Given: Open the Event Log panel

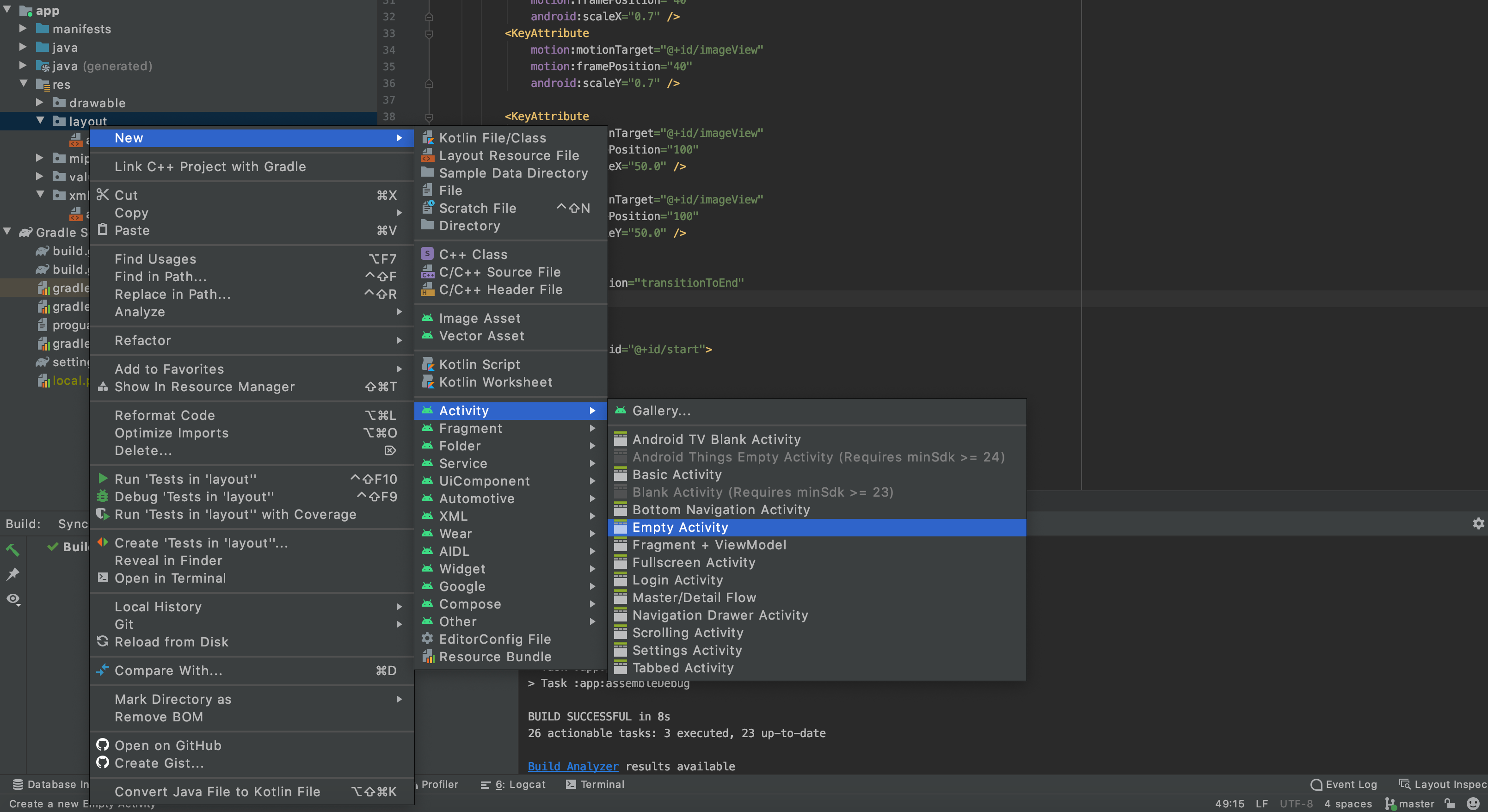Looking at the screenshot, I should [x=1344, y=784].
